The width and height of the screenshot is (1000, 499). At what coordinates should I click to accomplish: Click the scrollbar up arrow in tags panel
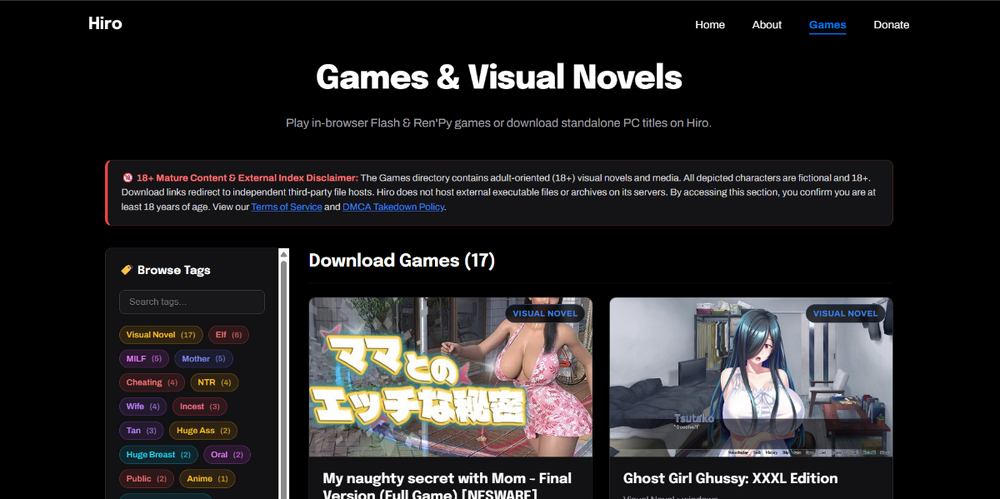(x=284, y=253)
